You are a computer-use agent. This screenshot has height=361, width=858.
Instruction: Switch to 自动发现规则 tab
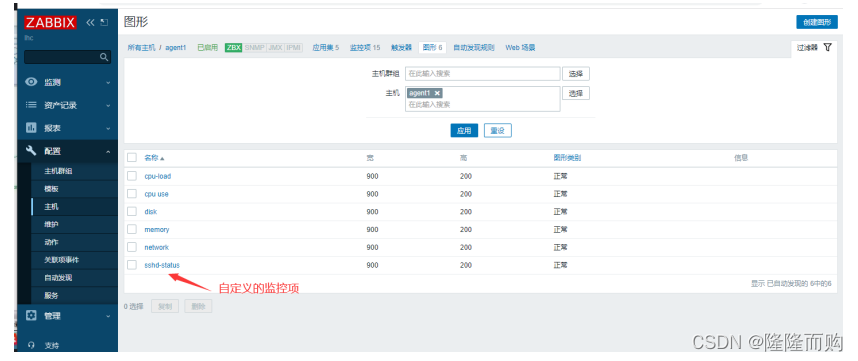[x=473, y=48]
